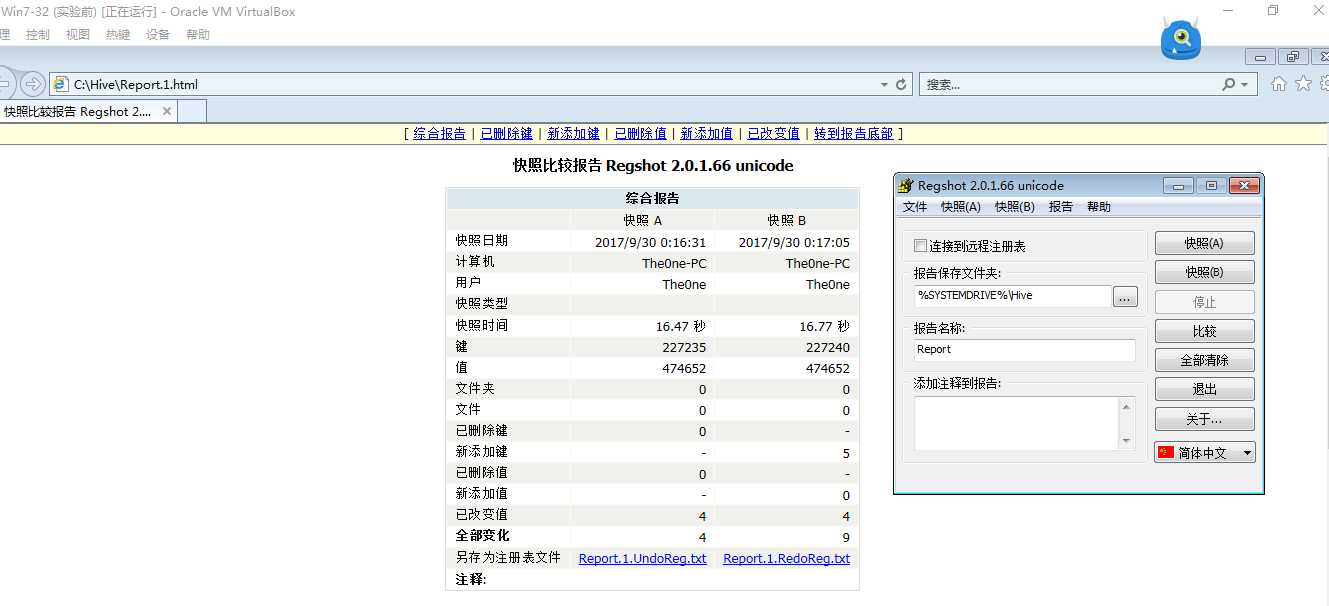Screen dimensions: 1329x606
Task: Open the Report.1.RedoReg.txt link
Action: (786, 559)
